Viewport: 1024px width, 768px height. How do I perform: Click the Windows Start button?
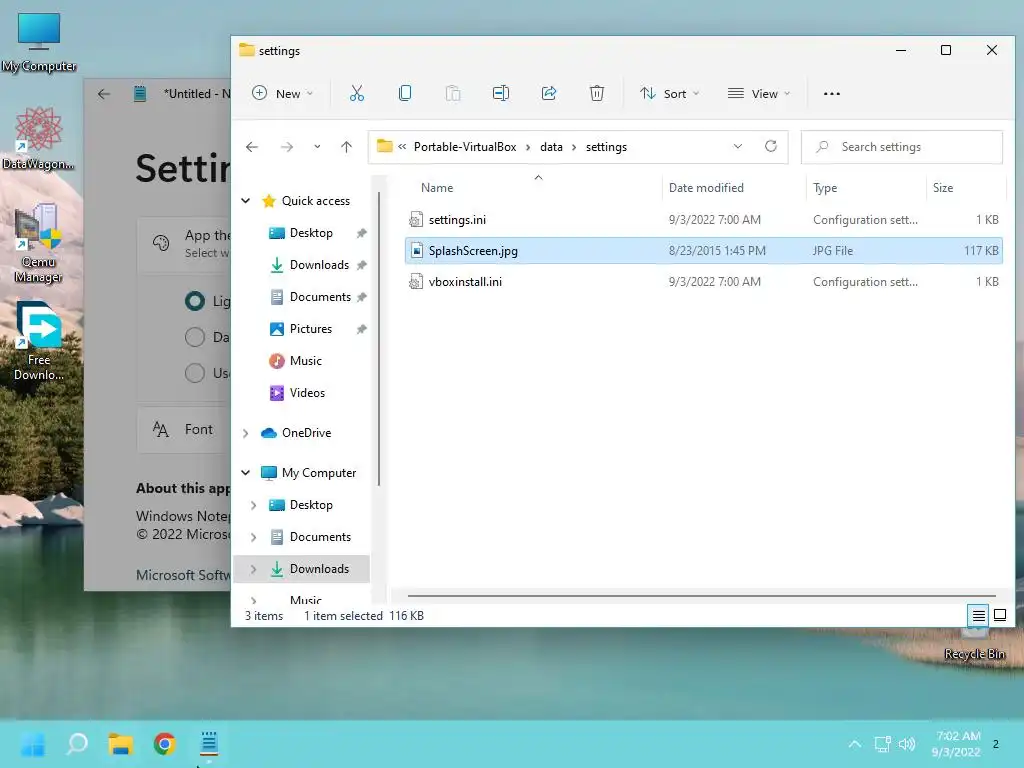click(33, 744)
